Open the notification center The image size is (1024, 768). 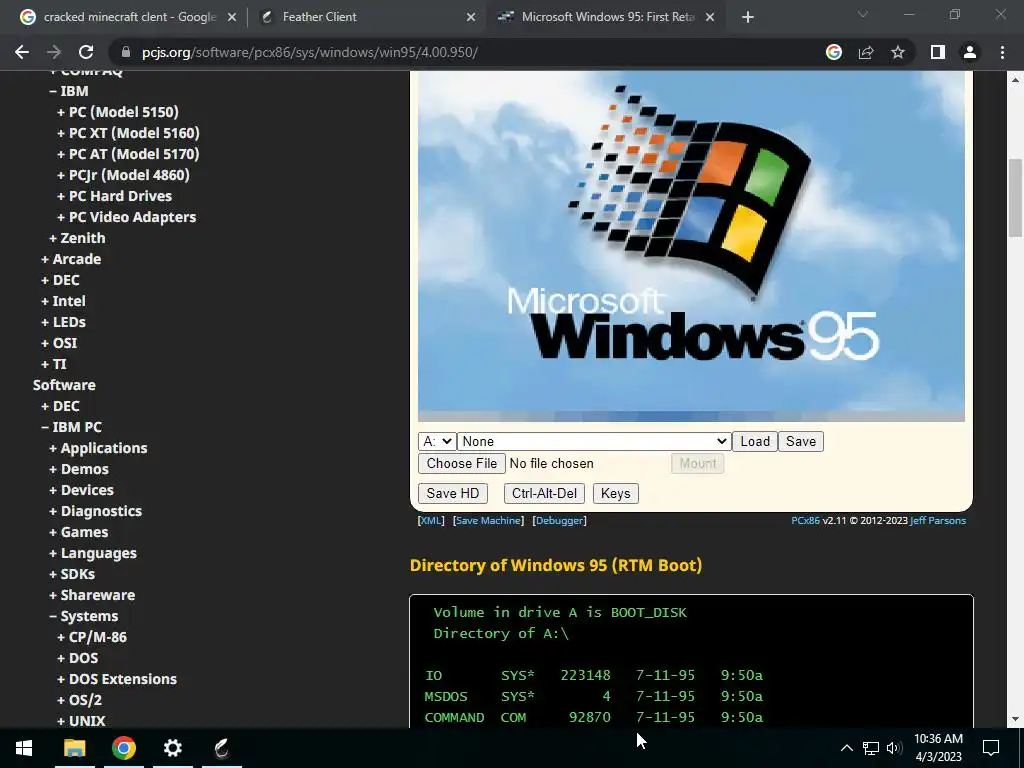pos(991,748)
